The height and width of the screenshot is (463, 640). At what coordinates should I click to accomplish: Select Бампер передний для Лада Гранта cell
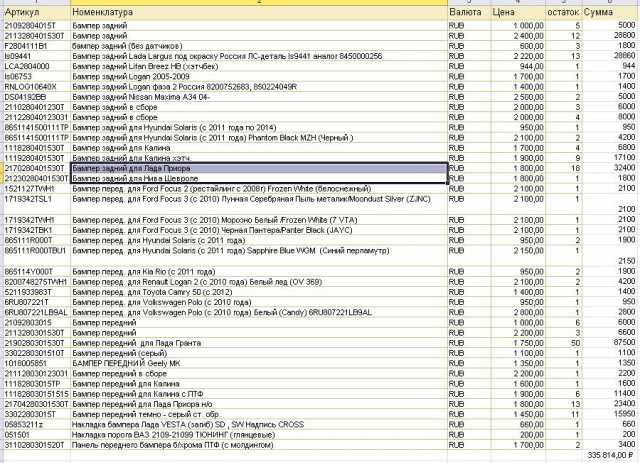tap(259, 343)
